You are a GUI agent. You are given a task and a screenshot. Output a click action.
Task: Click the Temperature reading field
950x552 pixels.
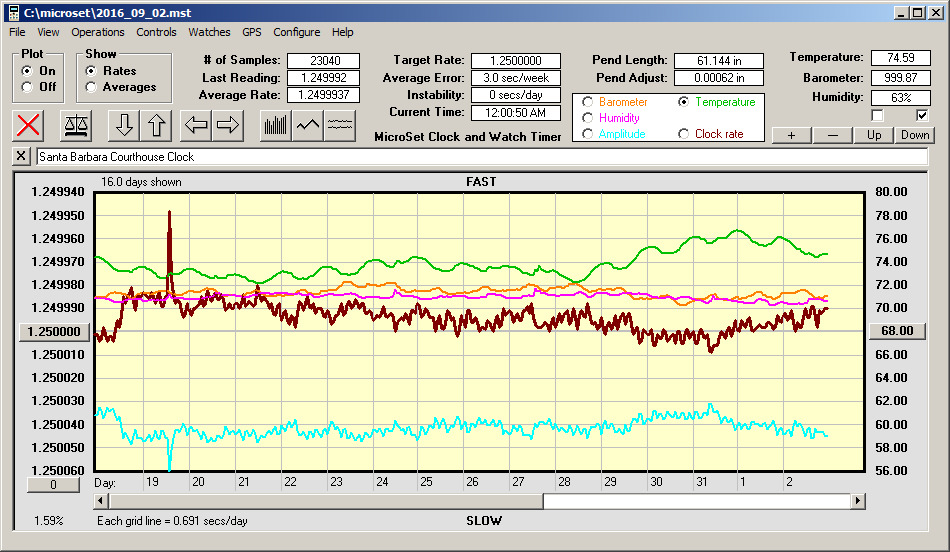point(900,58)
